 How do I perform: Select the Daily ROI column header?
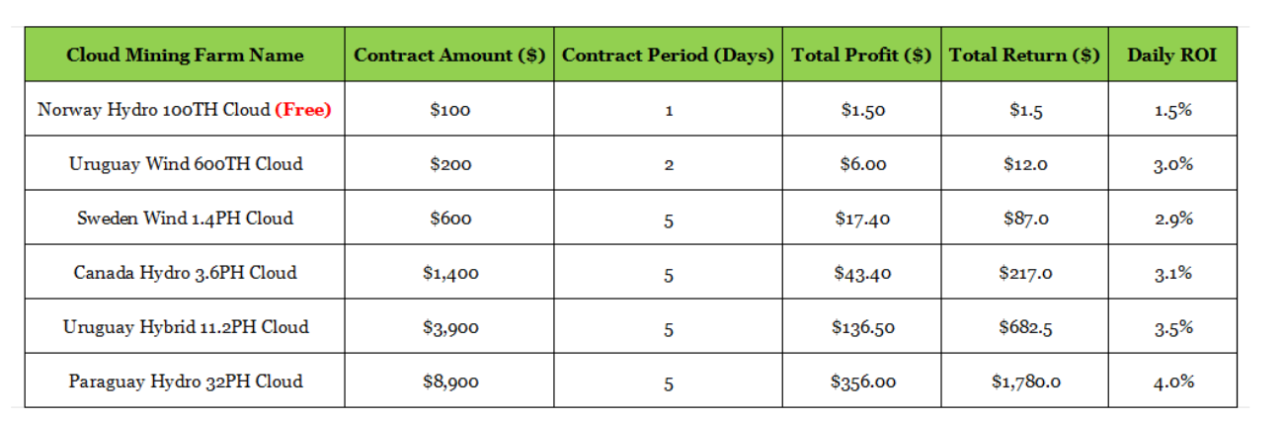coord(1172,55)
